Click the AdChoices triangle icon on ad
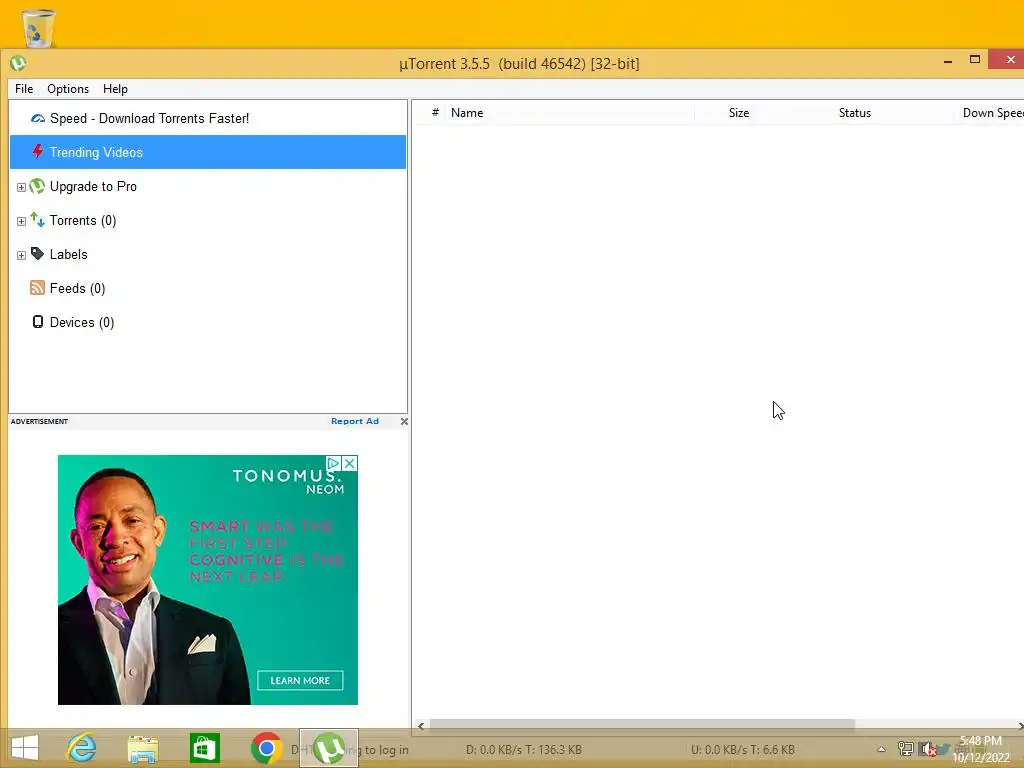Screen dimensions: 1024x768 pyautogui.click(x=333, y=463)
